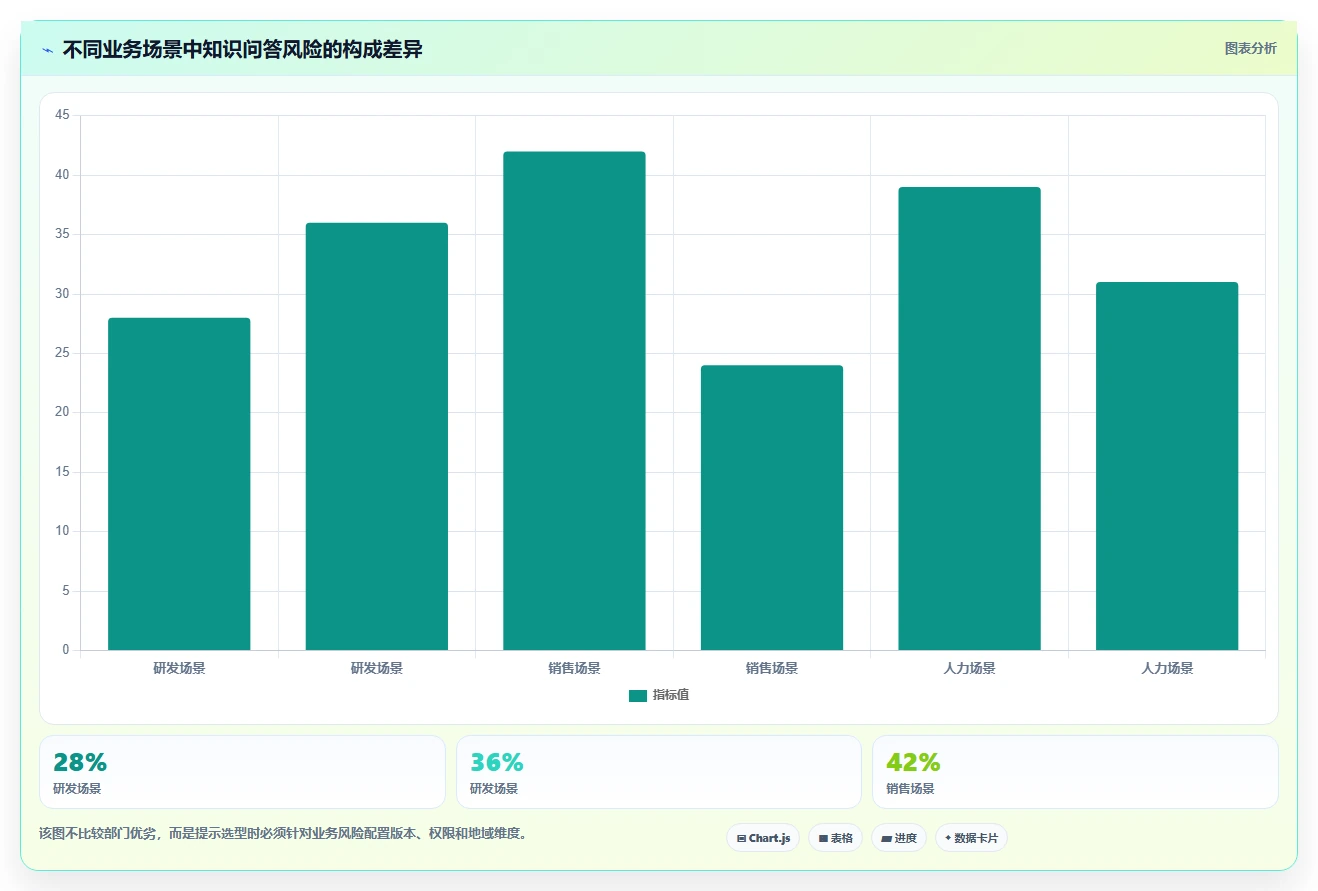Open the 36% 研发场景 stat card
This screenshot has height=891, width=1318.
658,772
